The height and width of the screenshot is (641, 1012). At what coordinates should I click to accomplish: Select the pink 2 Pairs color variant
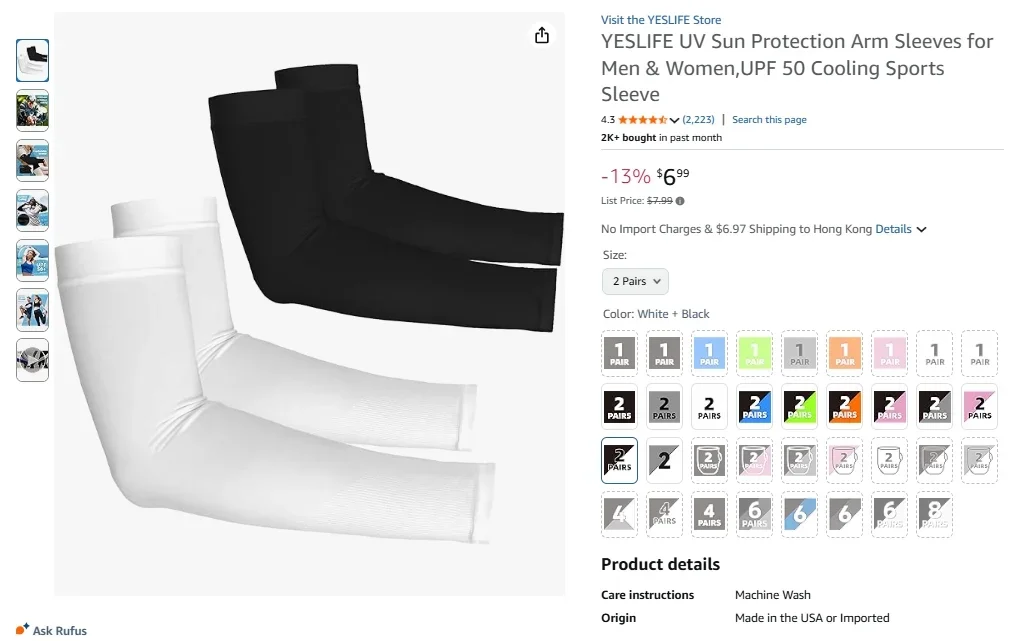pos(979,407)
